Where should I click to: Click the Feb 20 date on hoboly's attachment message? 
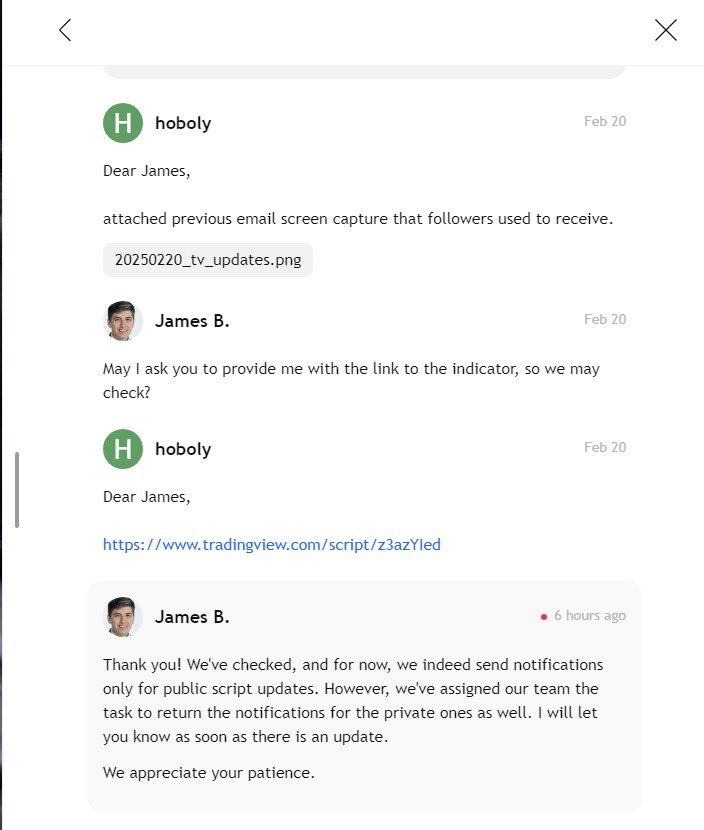[605, 121]
